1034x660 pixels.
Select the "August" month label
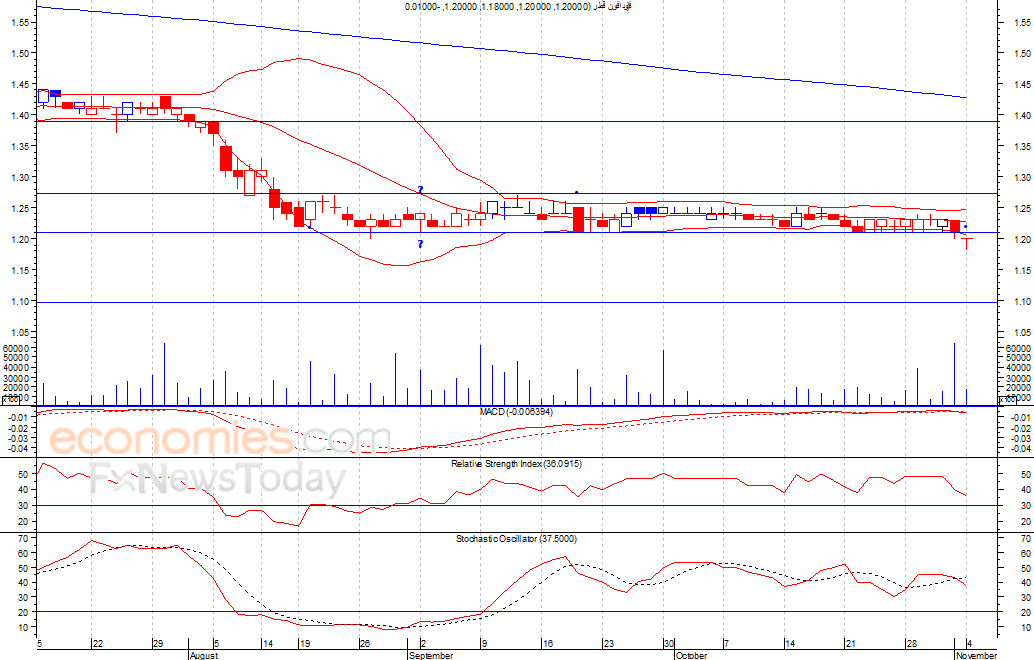[203, 655]
